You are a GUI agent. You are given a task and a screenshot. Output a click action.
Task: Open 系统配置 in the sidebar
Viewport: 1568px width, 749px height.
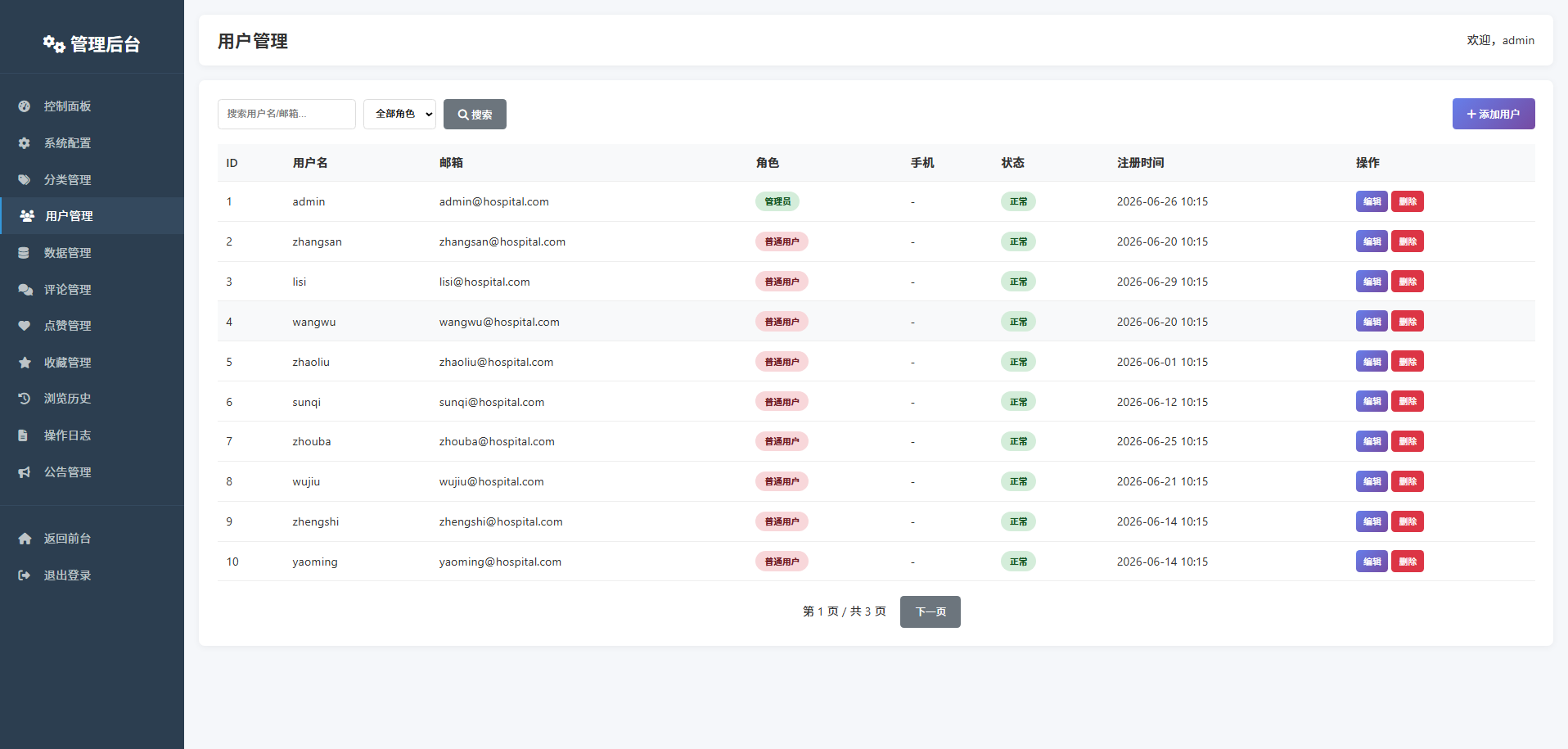pyautogui.click(x=92, y=143)
